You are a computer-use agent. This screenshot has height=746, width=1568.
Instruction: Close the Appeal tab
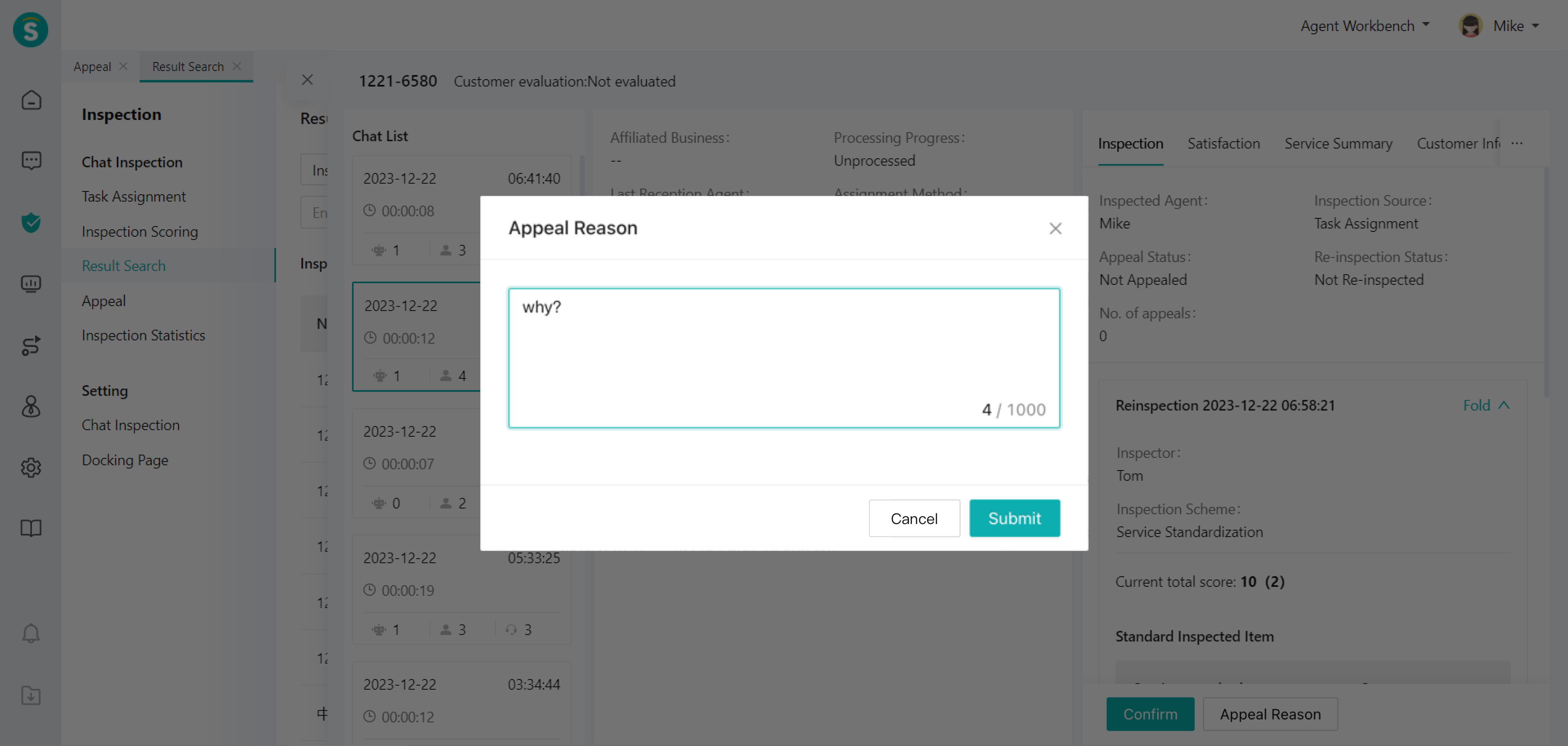click(x=123, y=66)
